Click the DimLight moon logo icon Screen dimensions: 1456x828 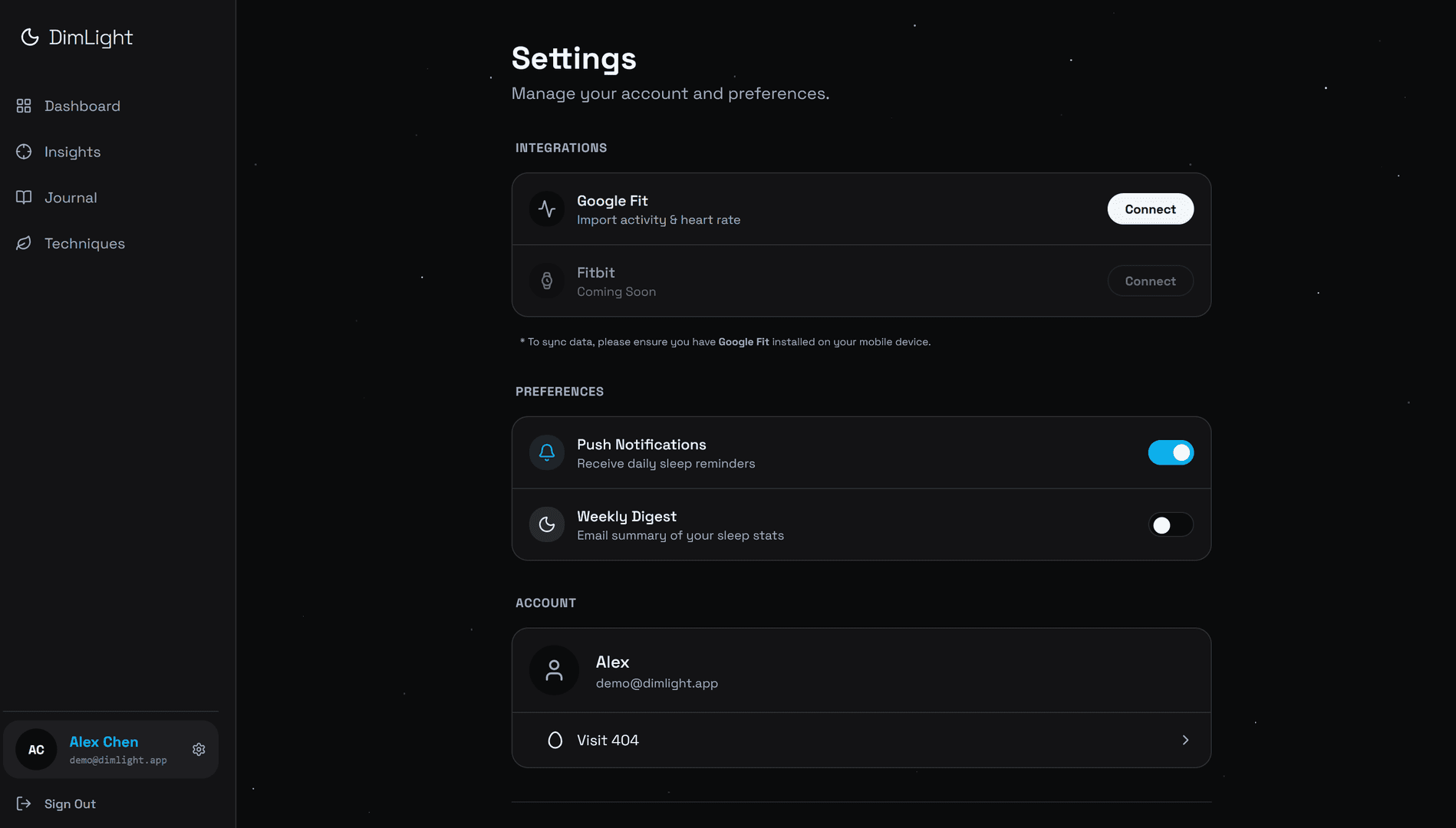click(x=30, y=38)
